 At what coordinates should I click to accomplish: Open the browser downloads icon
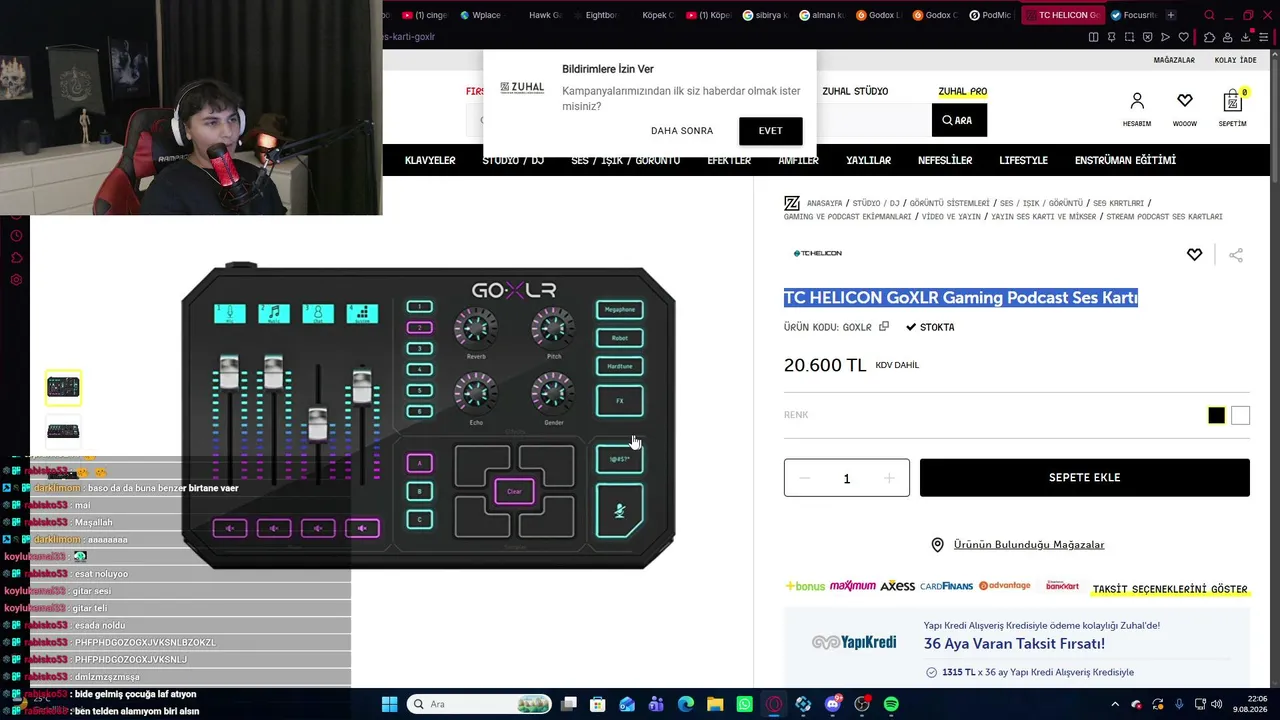tap(1246, 37)
